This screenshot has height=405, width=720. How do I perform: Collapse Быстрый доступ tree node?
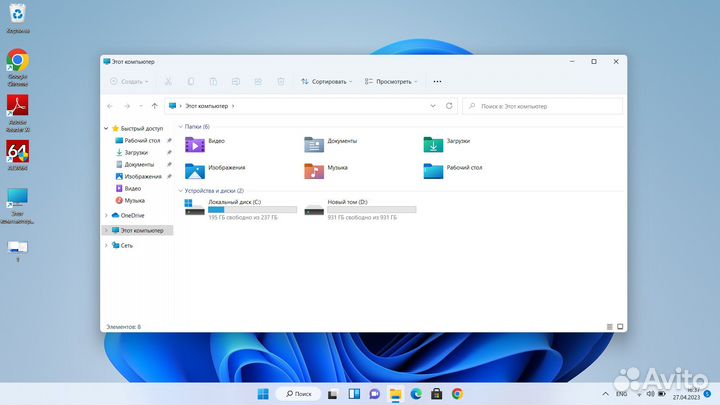[106, 129]
